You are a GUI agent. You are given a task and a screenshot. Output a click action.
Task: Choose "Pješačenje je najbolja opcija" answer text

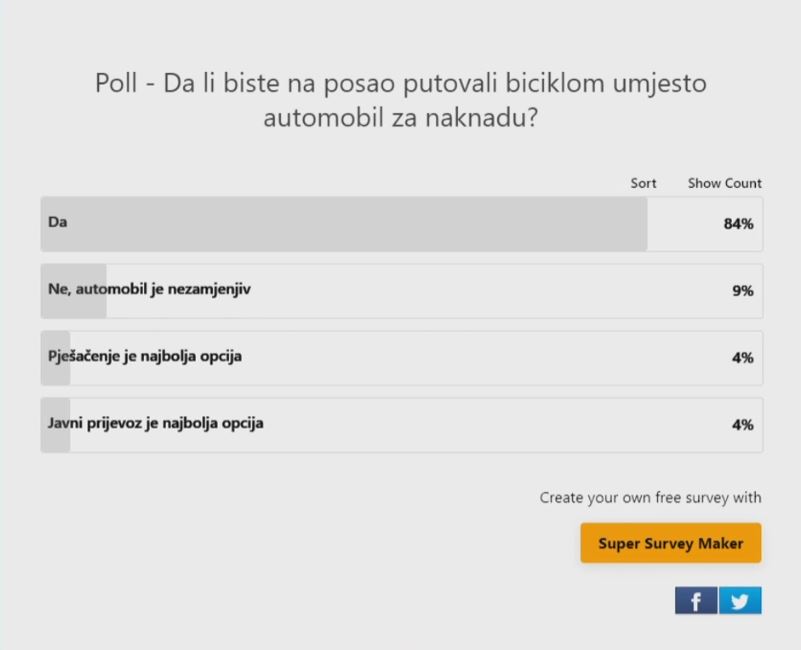click(x=145, y=356)
